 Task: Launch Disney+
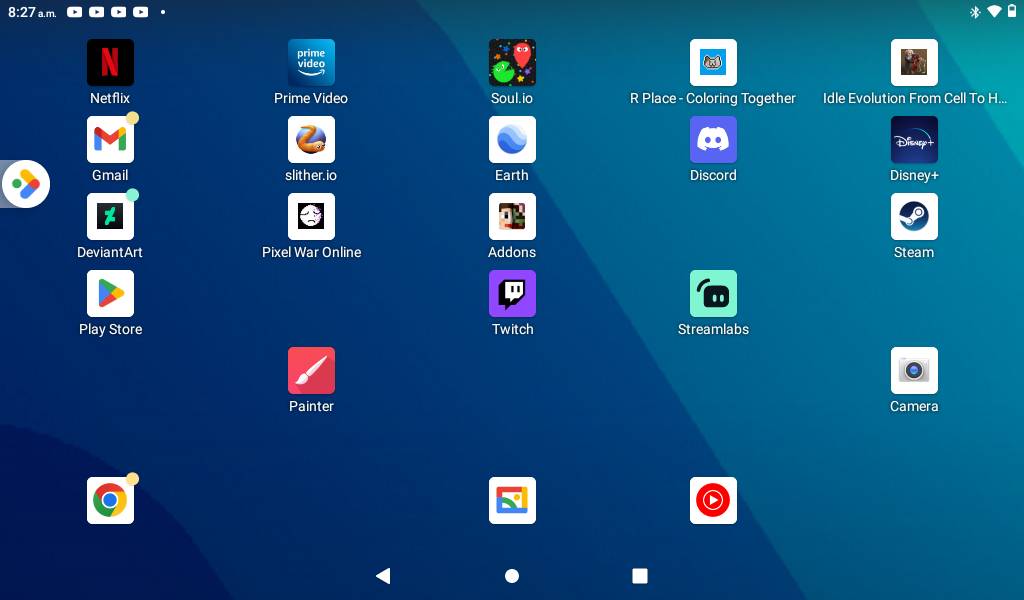point(914,140)
